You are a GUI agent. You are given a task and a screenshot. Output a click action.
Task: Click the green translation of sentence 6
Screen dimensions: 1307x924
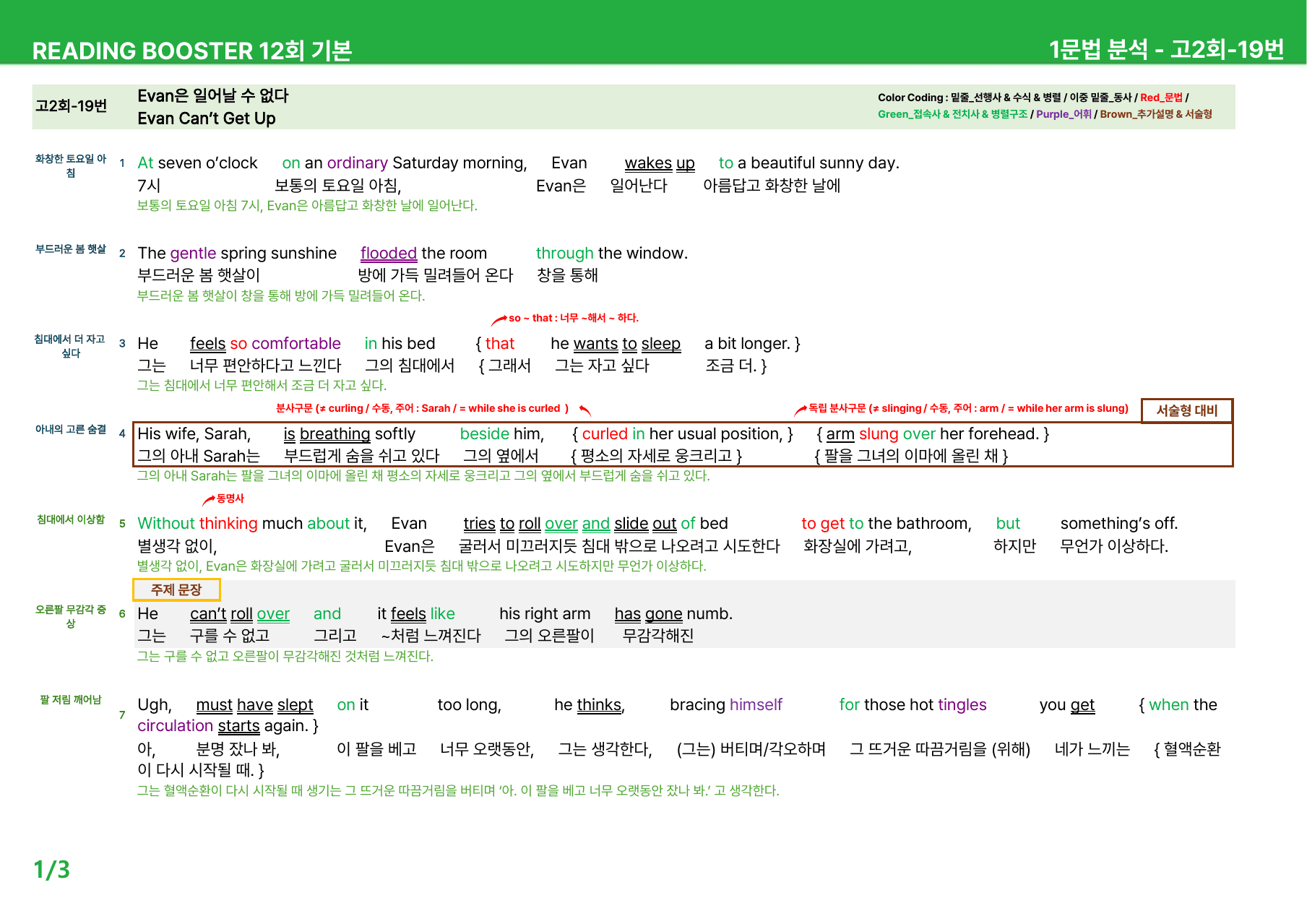[285, 656]
